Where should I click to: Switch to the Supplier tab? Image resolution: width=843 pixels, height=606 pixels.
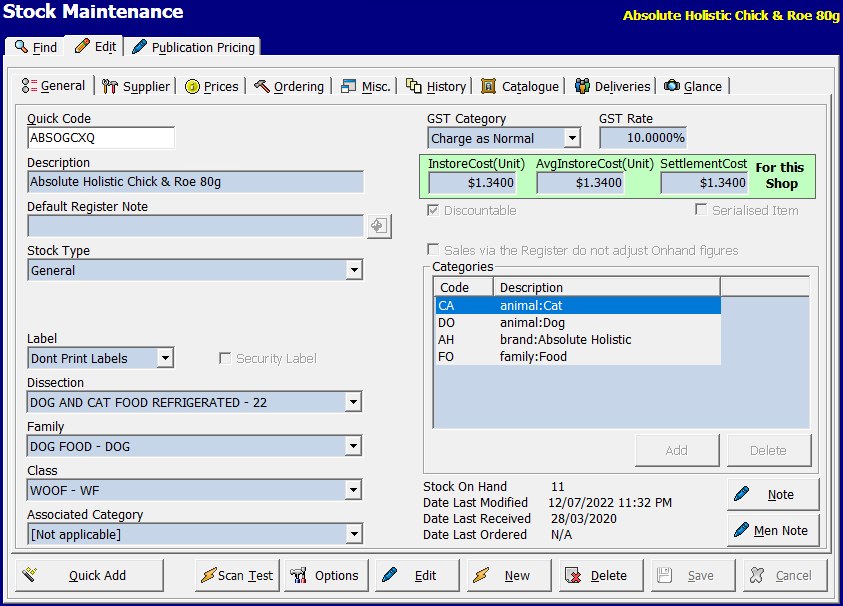pos(137,86)
